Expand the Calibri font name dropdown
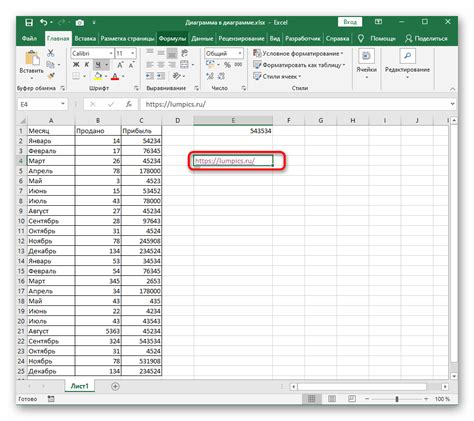The height and width of the screenshot is (421, 474). tap(111, 53)
